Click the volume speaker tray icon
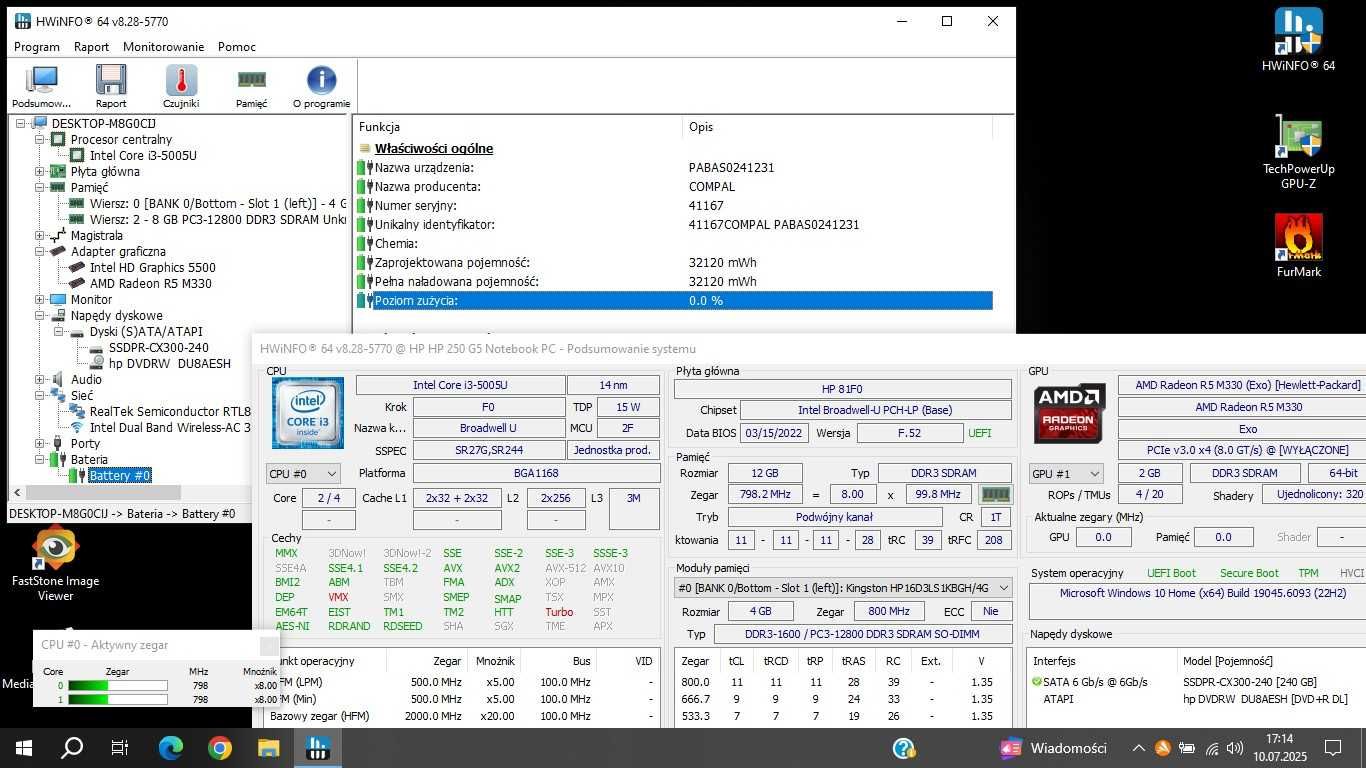This screenshot has height=768, width=1366. [x=1236, y=748]
